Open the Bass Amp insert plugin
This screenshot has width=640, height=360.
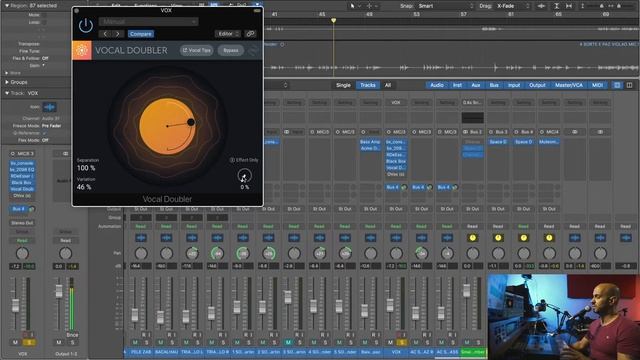[370, 142]
